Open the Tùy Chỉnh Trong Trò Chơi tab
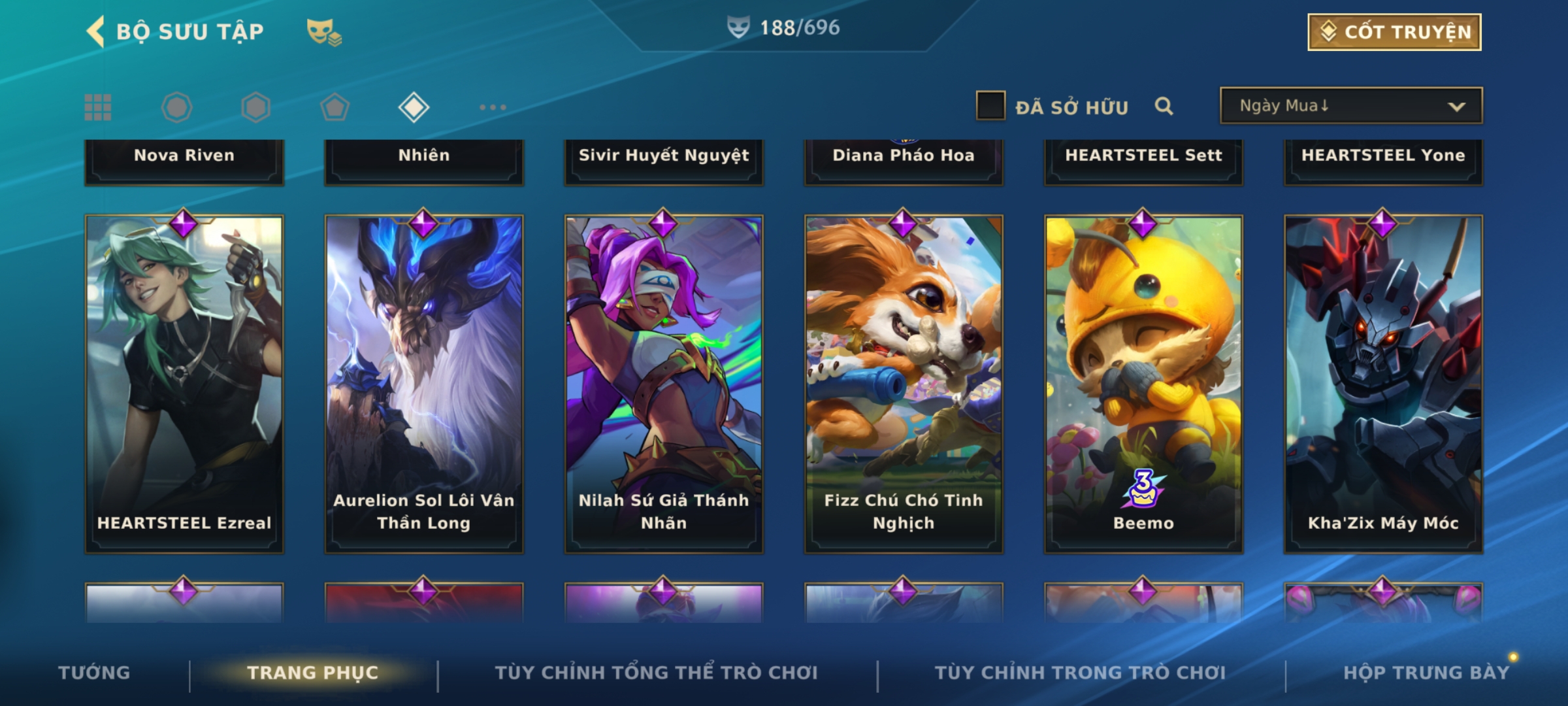 [1080, 673]
